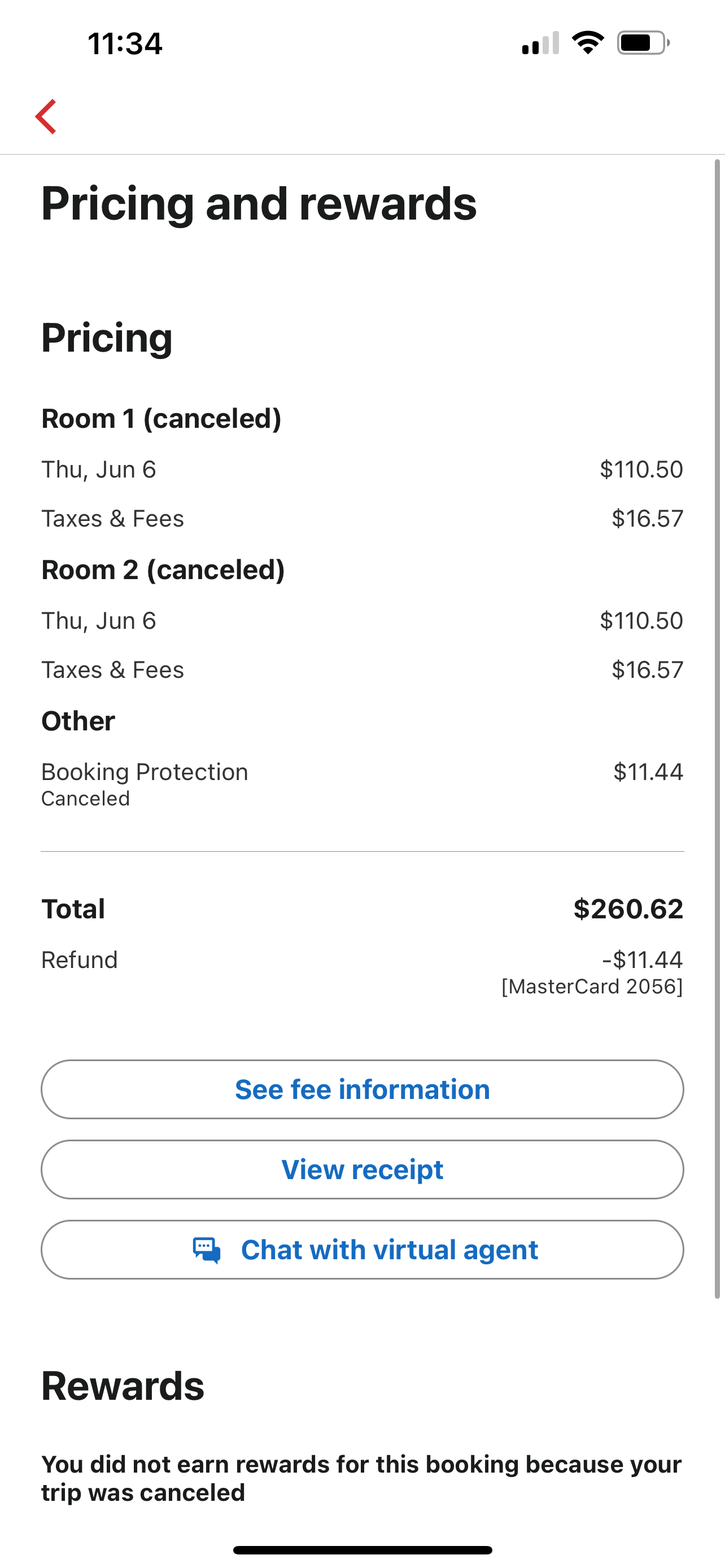This screenshot has height=1568, width=725.
Task: Tap the battery indicator icon
Action: 644,42
